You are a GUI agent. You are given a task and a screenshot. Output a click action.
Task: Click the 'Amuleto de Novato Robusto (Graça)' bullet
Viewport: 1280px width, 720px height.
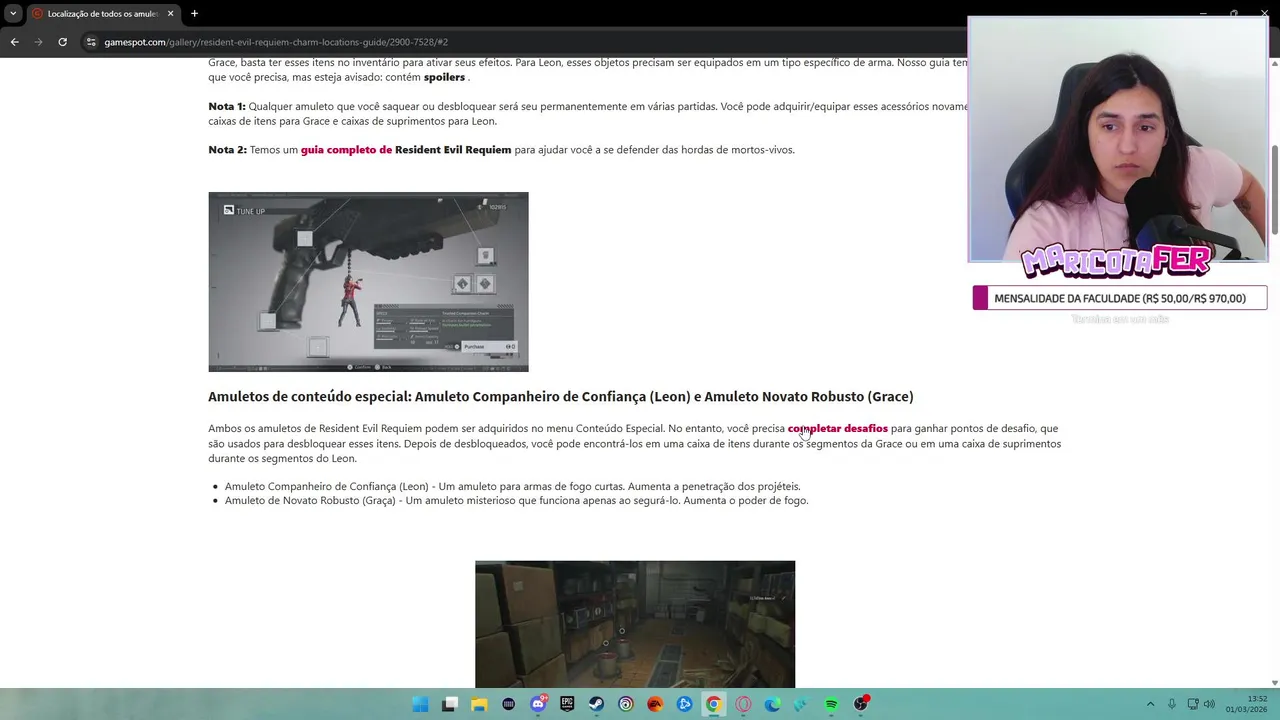pos(516,500)
